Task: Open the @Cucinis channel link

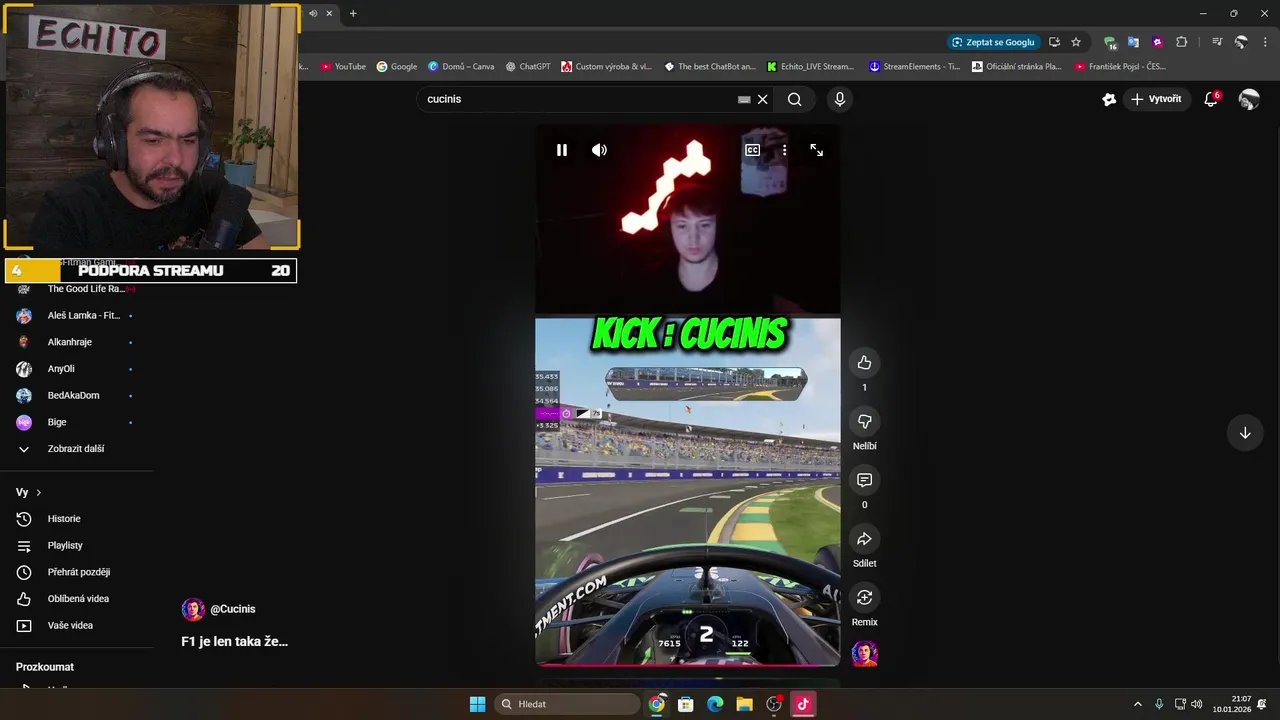Action: tap(232, 609)
